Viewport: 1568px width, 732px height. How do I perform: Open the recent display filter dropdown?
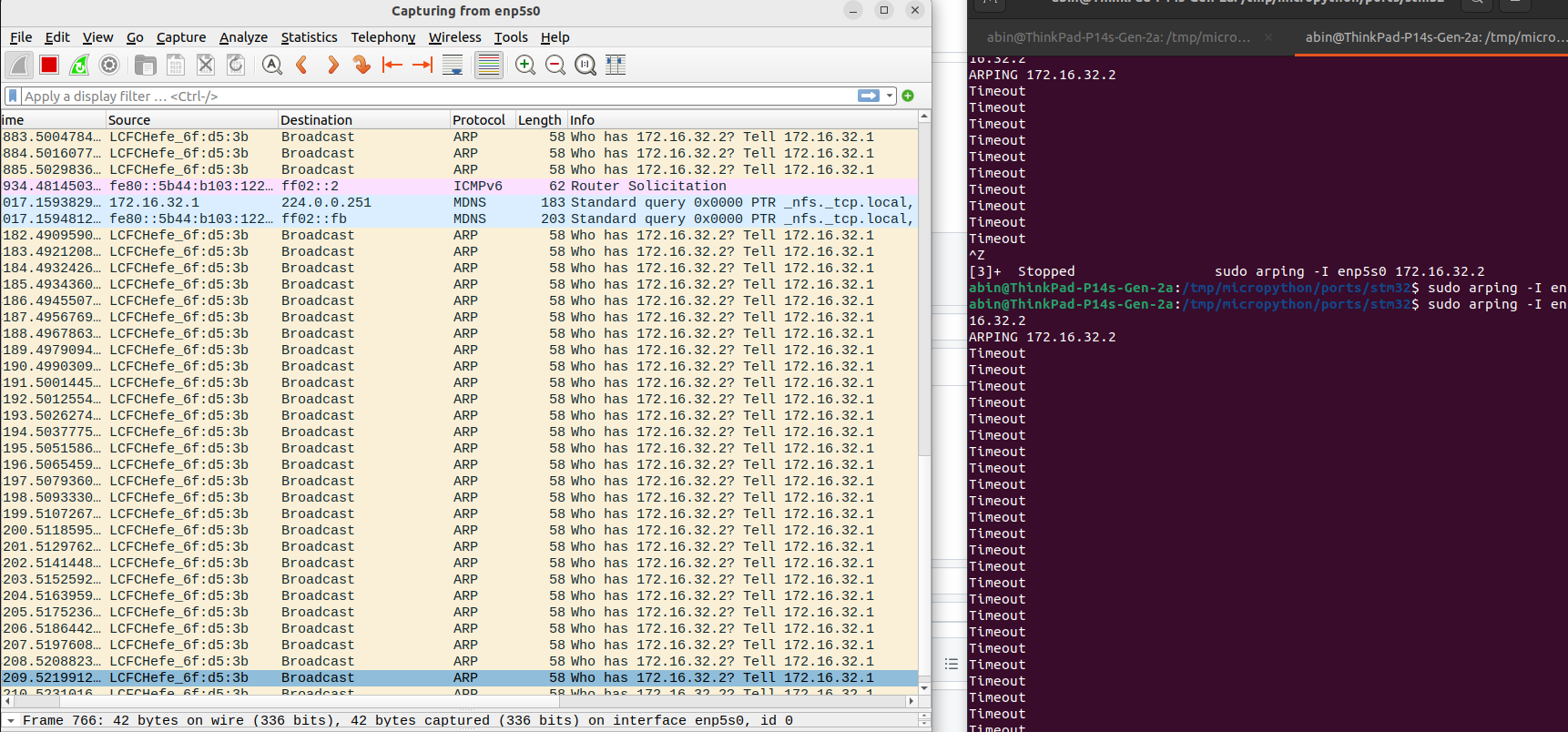tap(890, 96)
